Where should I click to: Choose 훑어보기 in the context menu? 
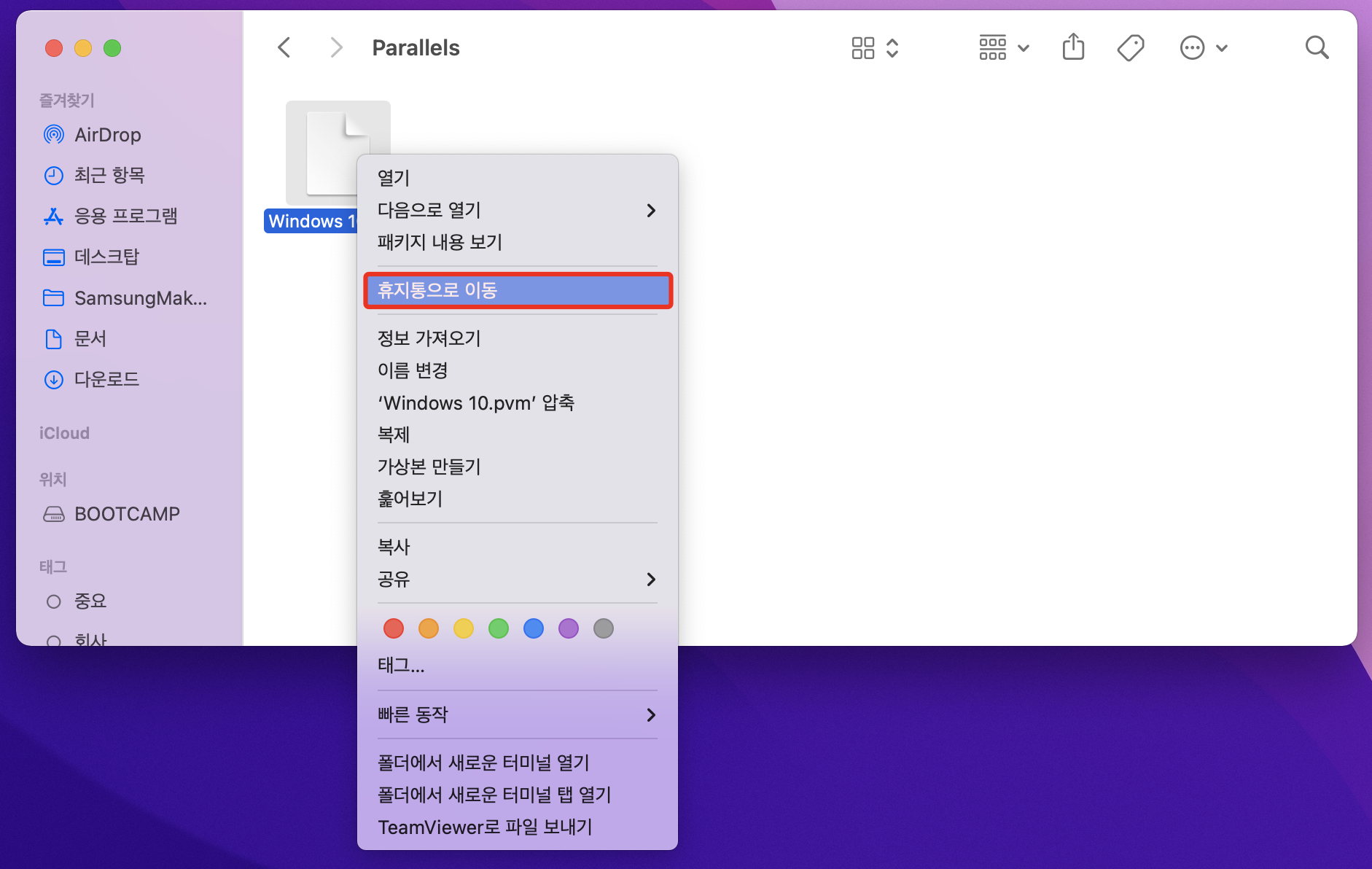pyautogui.click(x=518, y=499)
